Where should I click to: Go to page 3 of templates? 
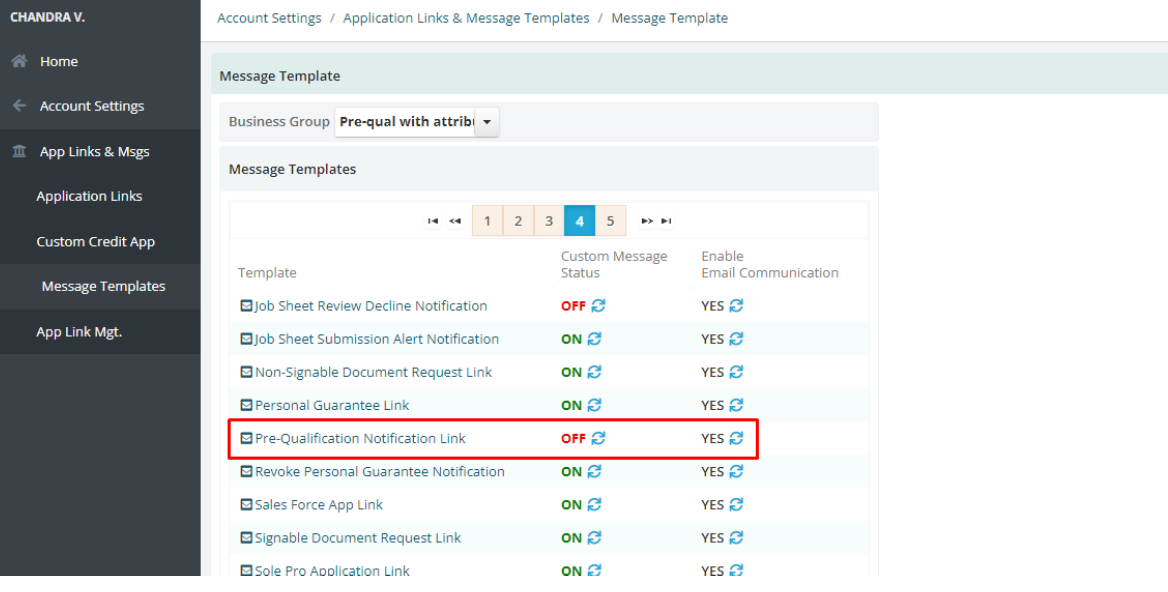pyautogui.click(x=549, y=221)
